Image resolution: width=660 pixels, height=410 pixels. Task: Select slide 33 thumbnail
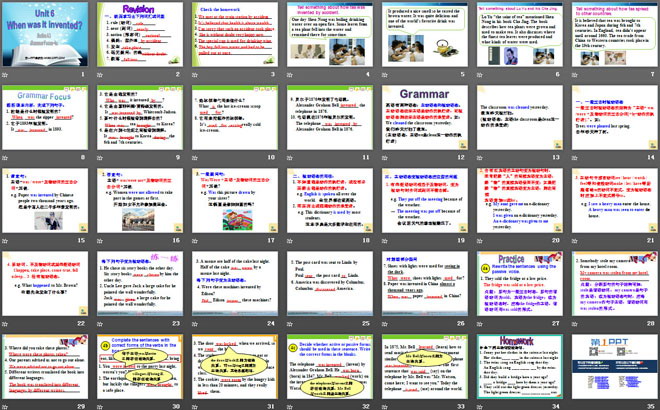click(x=425, y=366)
